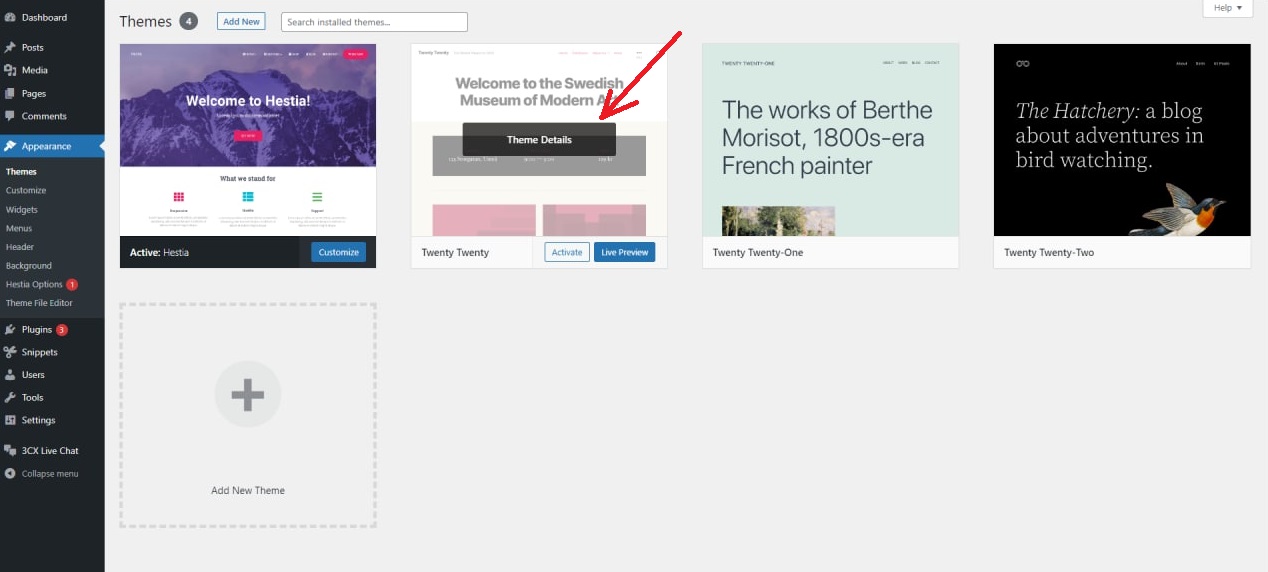Image resolution: width=1268 pixels, height=572 pixels.
Task: Click the Settings sliders icon
Action: pos(10,420)
